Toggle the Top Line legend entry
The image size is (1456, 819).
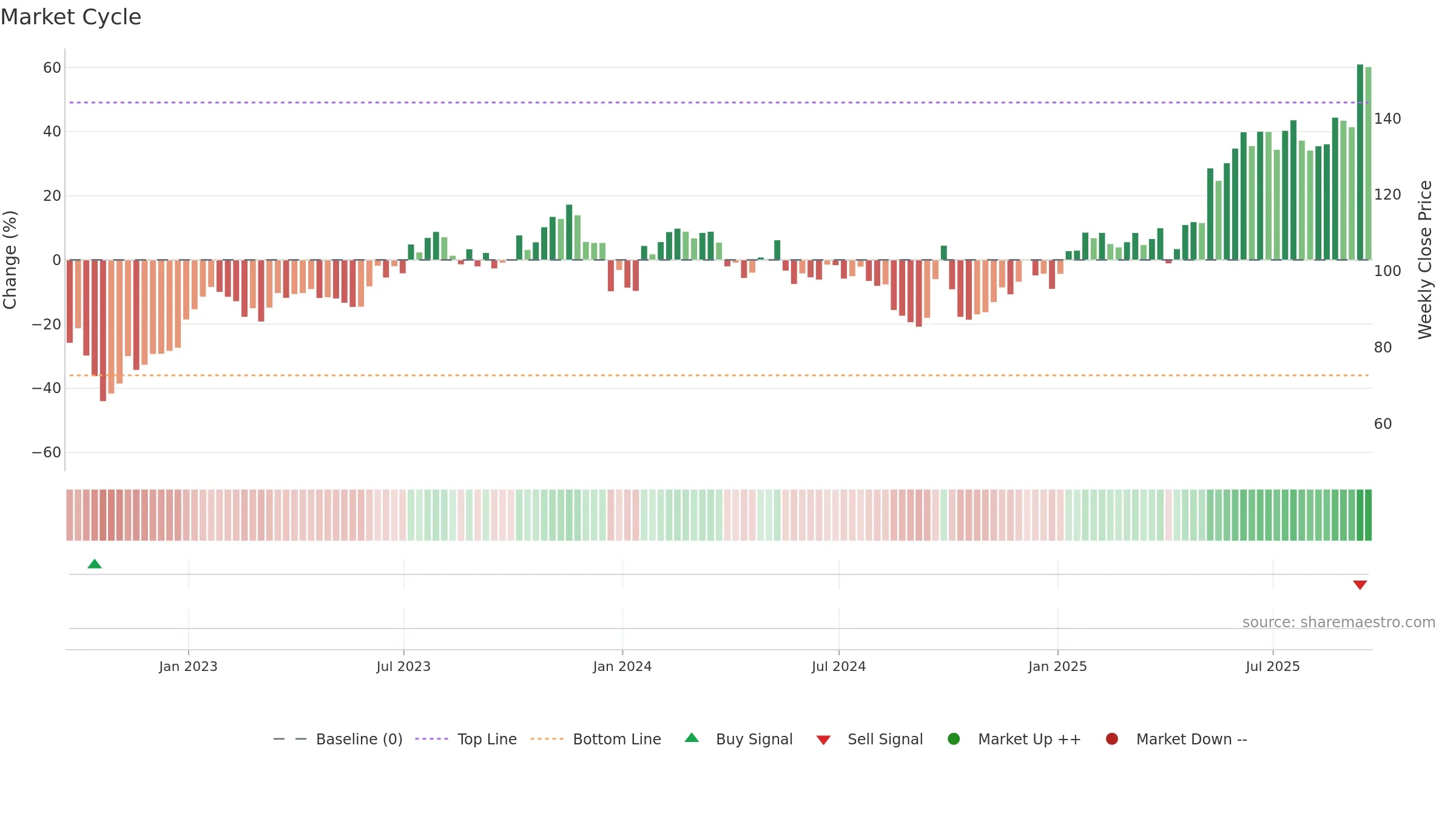pyautogui.click(x=466, y=740)
